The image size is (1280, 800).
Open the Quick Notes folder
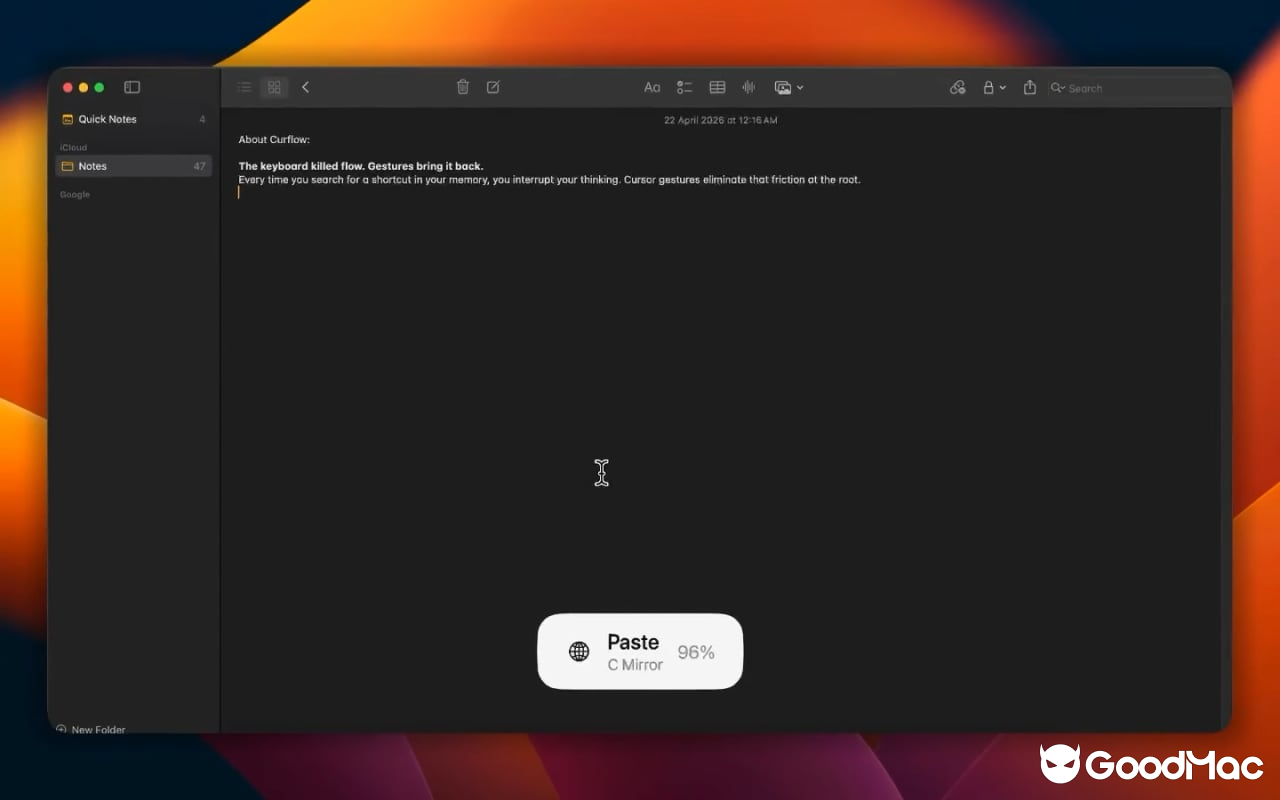(x=107, y=119)
